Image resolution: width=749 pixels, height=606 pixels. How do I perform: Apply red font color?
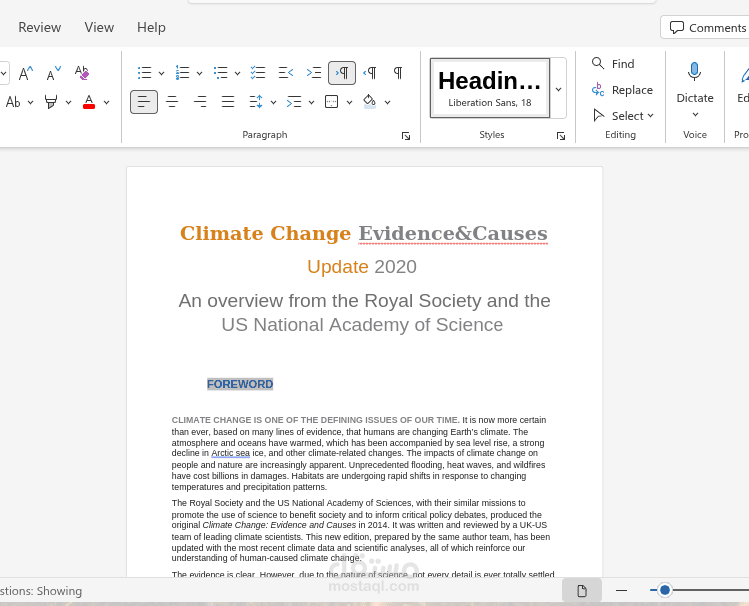tap(89, 102)
